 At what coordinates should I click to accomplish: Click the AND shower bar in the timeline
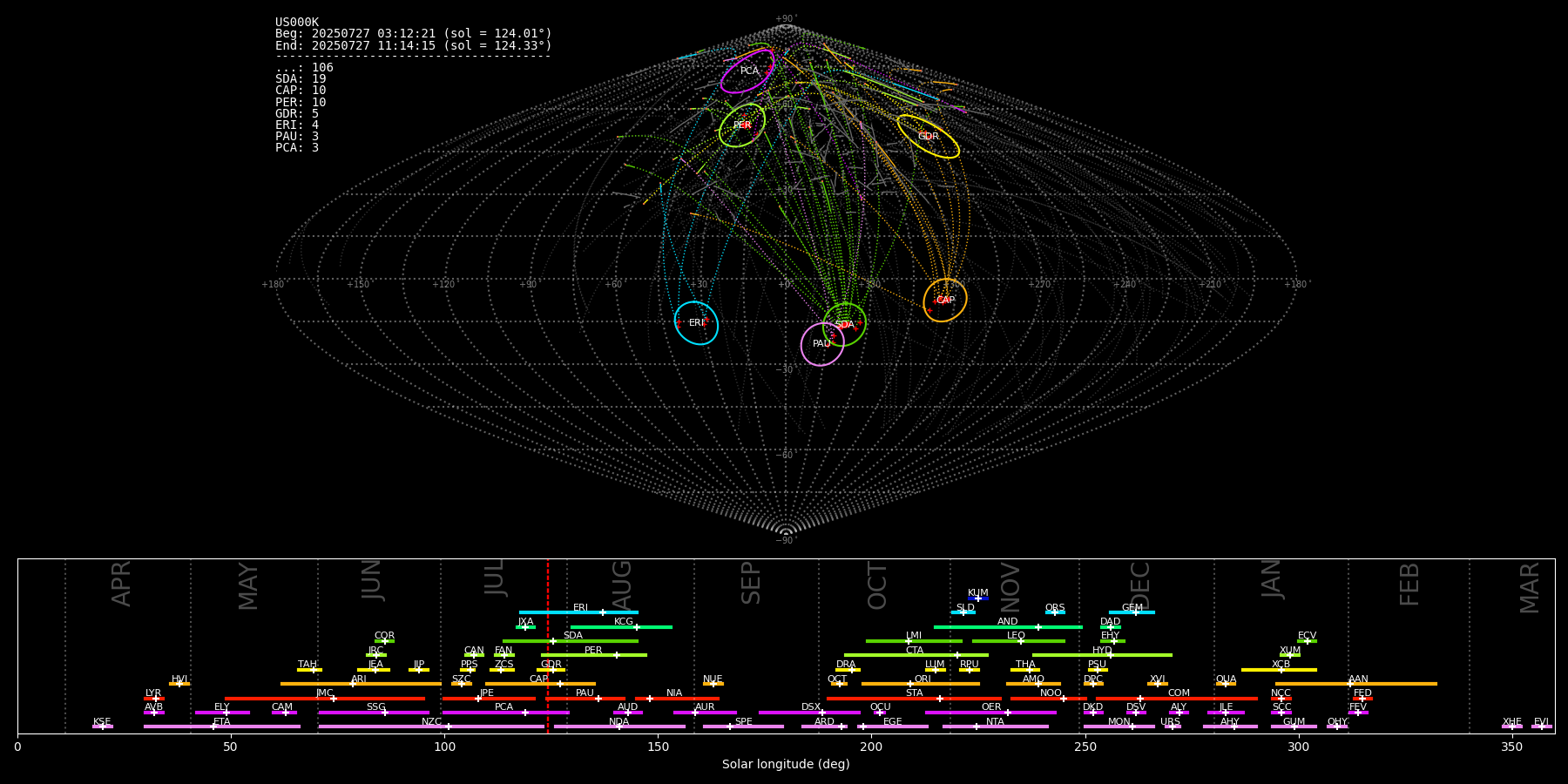click(1008, 626)
